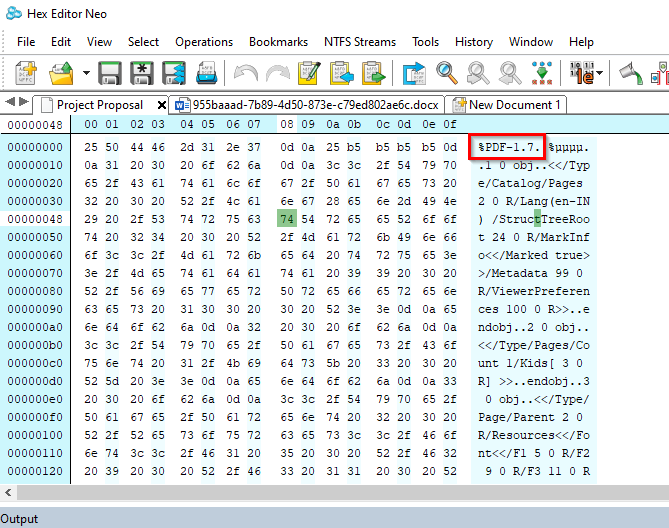
Task: Expand the Open file dropdown arrow
Action: 86,73
